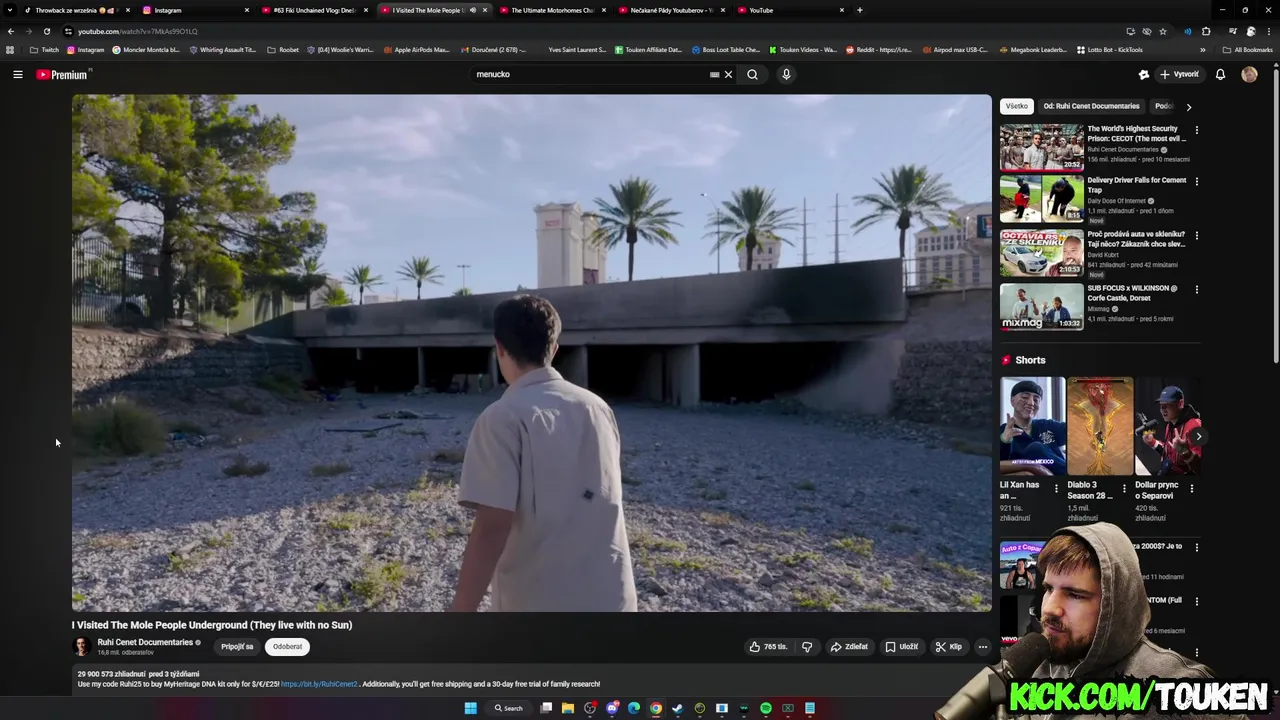This screenshot has width=1280, height=720.
Task: Create a clip with the Klip button
Action: [948, 647]
